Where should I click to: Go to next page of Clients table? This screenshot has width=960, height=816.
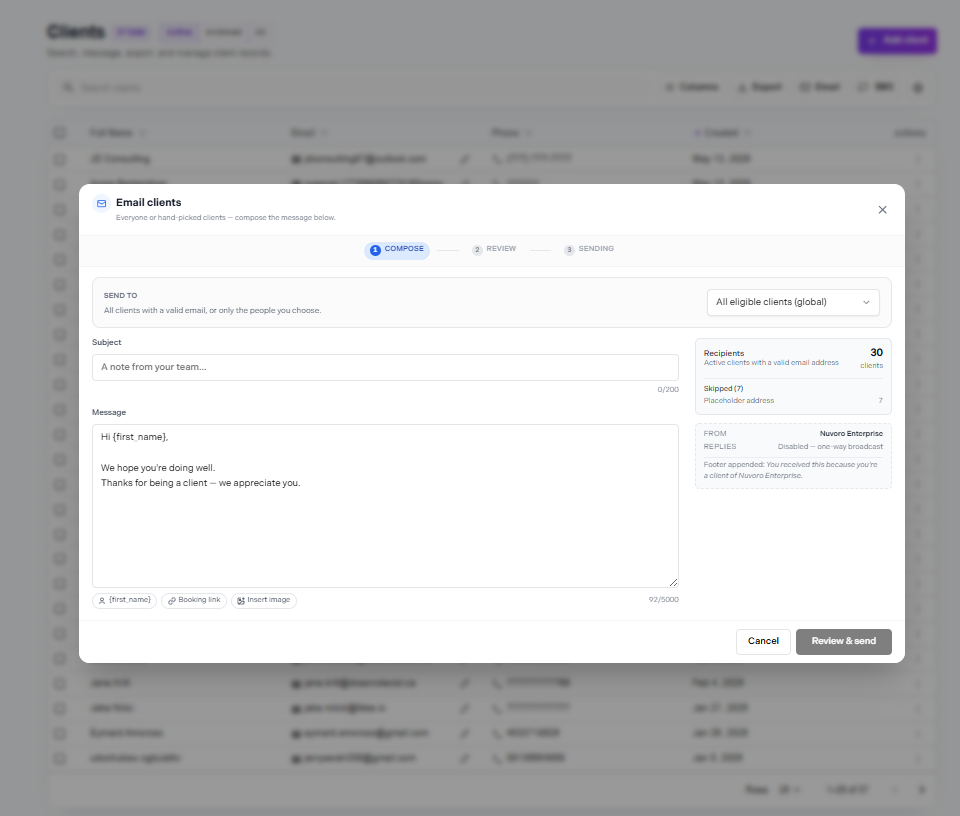click(921, 790)
